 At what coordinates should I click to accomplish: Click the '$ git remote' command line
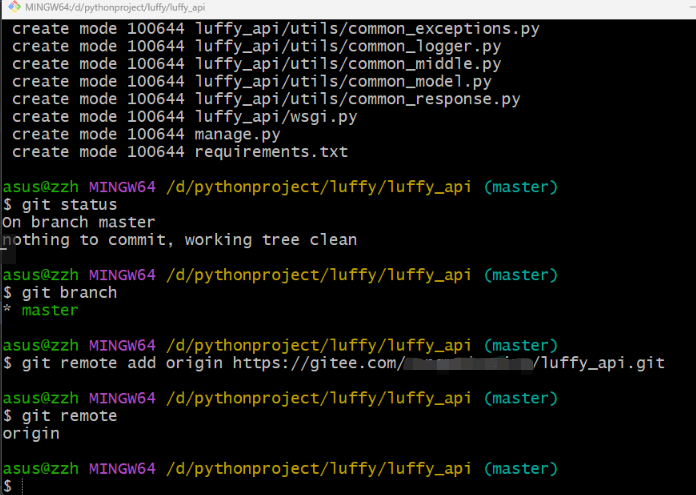[x=60, y=416]
